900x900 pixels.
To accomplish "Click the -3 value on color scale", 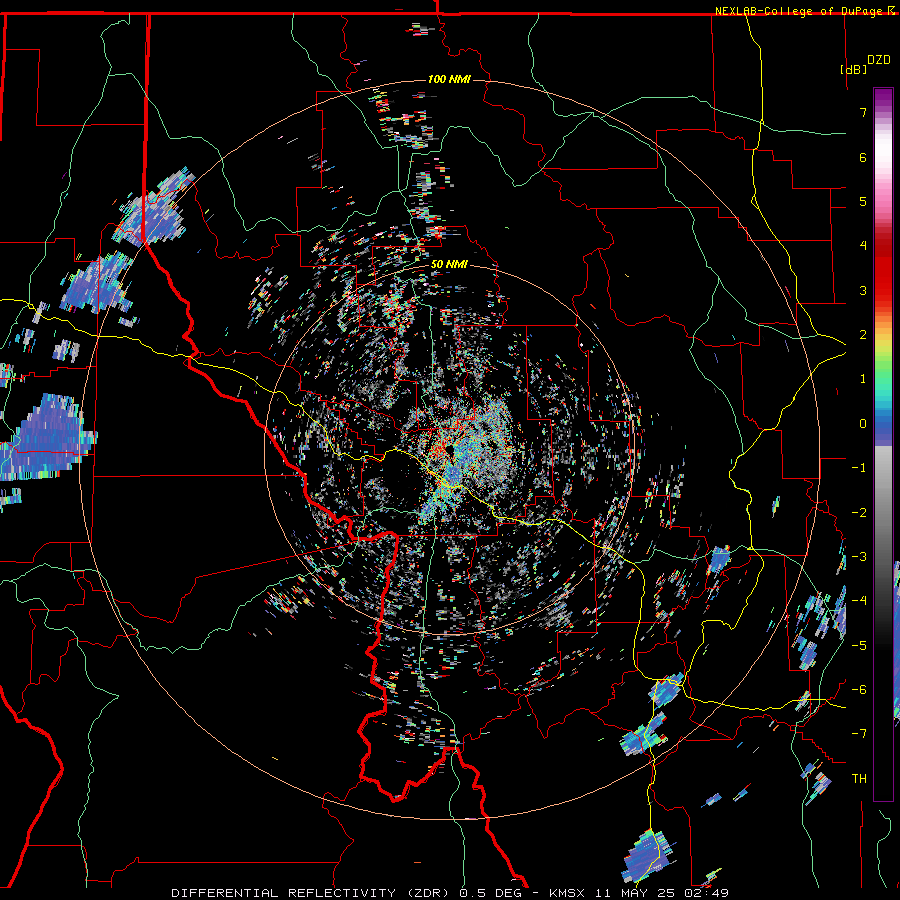I will pyautogui.click(x=859, y=557).
